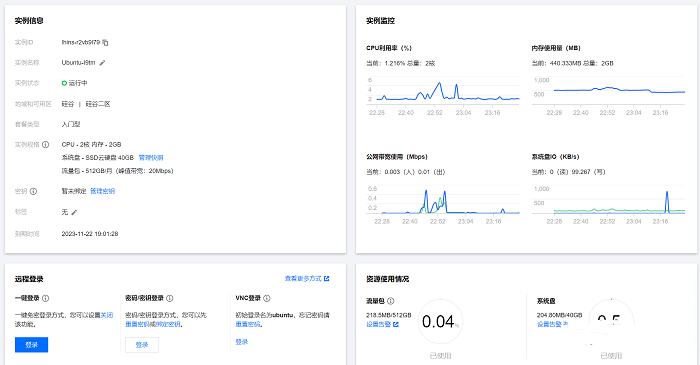Open manage keys link
The width and height of the screenshot is (700, 365).
pyautogui.click(x=103, y=191)
